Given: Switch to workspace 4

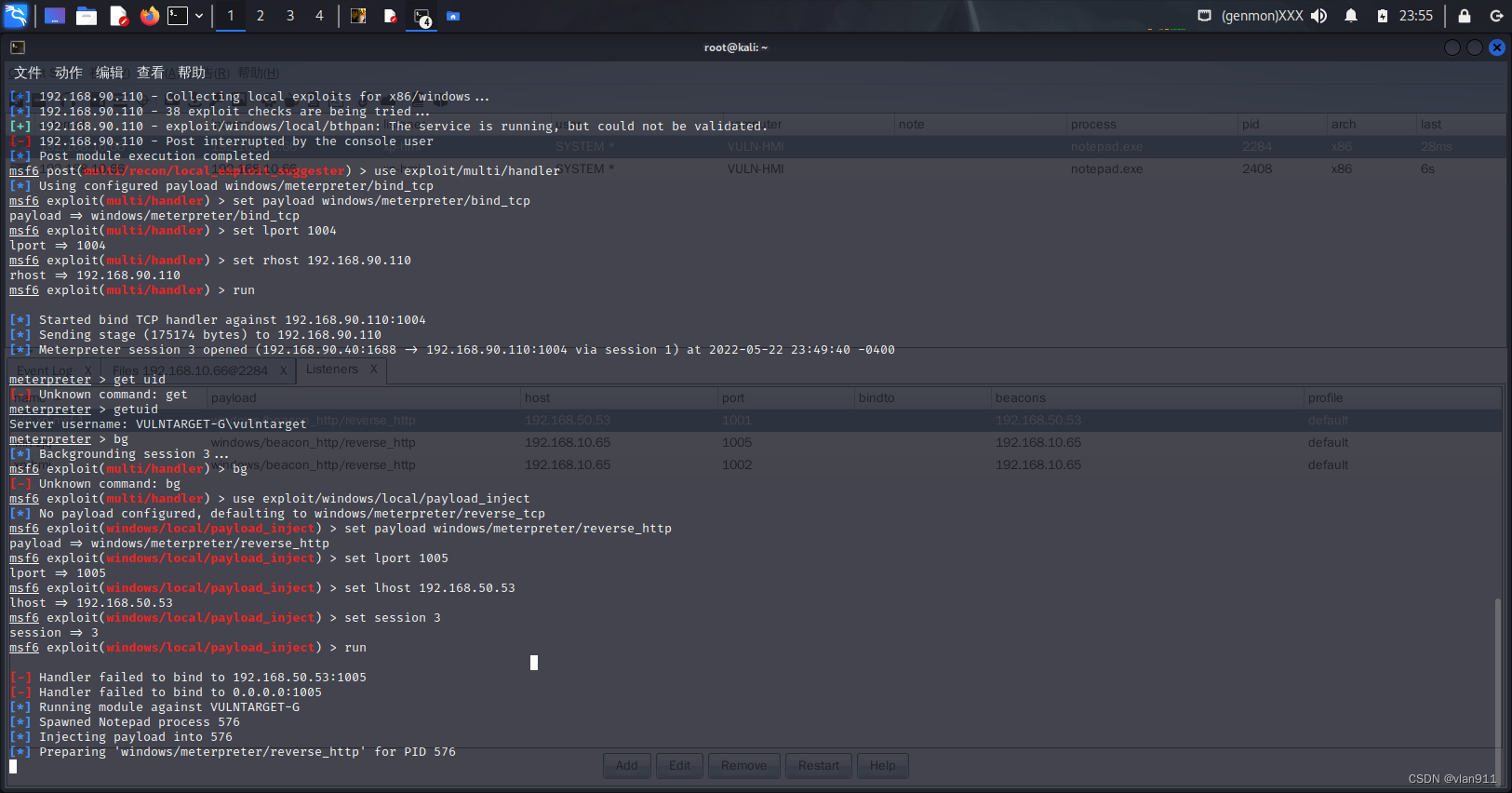Looking at the screenshot, I should click(x=319, y=16).
